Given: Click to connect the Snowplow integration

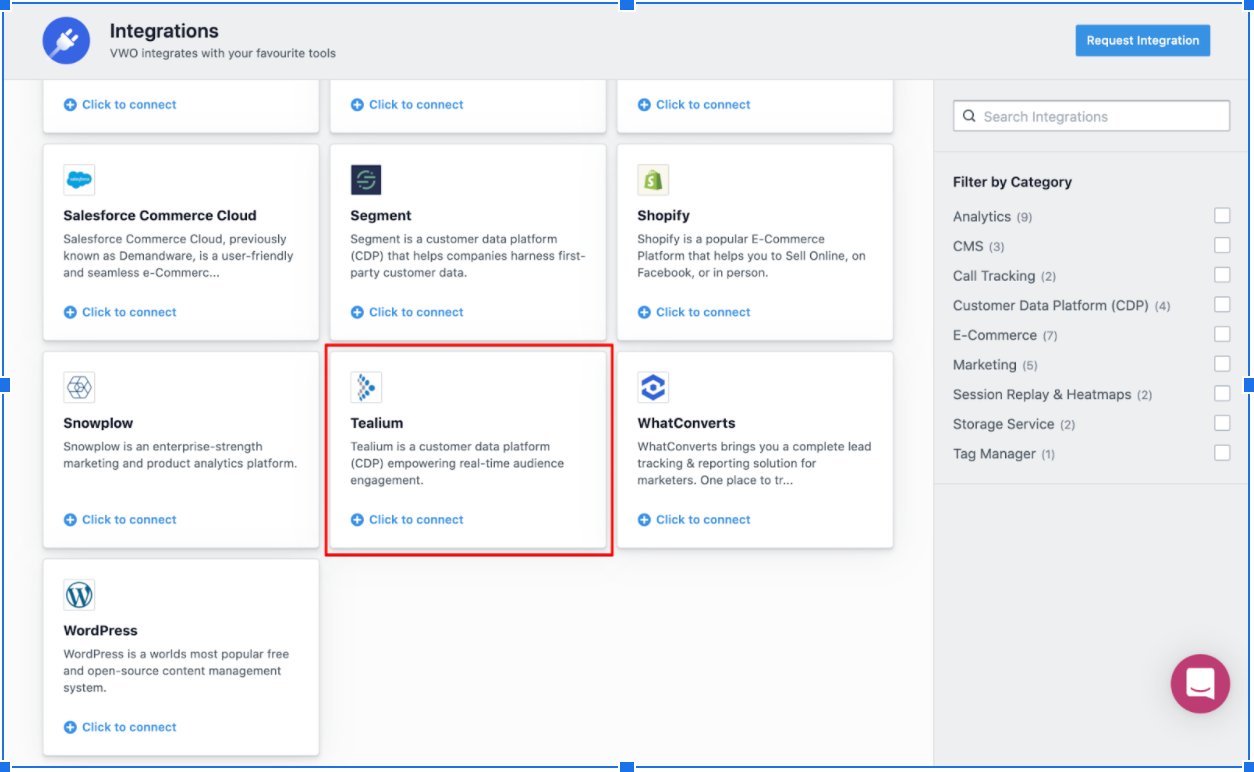Looking at the screenshot, I should [120, 520].
